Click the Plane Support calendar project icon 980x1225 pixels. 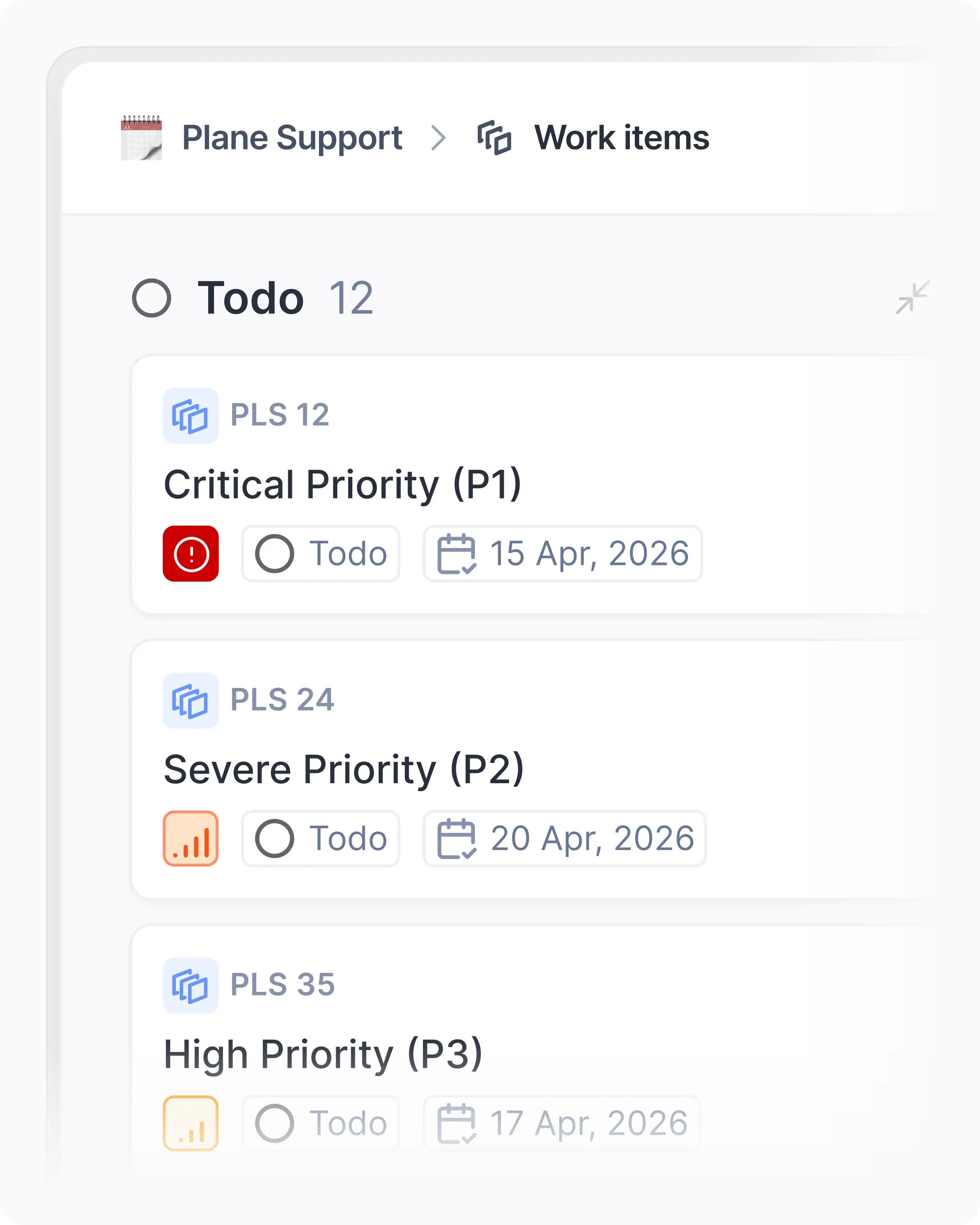142,138
